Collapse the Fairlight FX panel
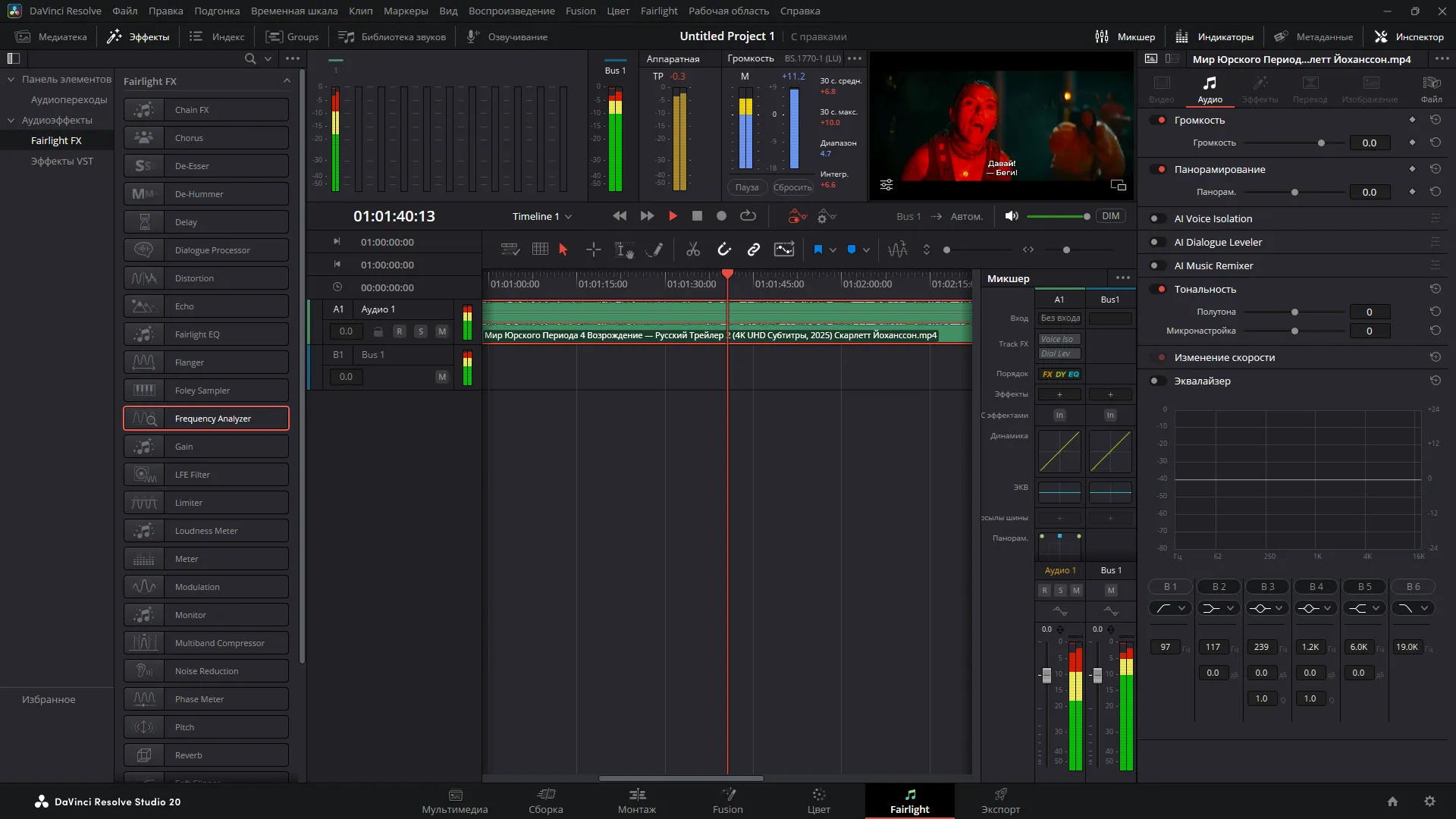Image resolution: width=1456 pixels, height=819 pixels. click(287, 80)
